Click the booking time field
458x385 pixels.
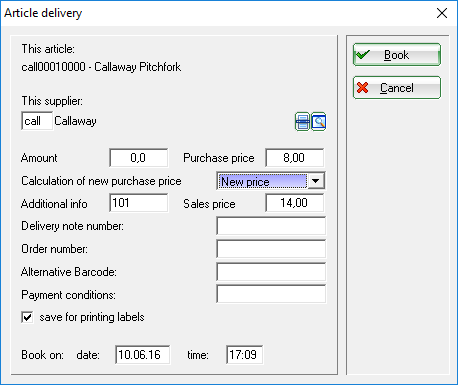(244, 355)
